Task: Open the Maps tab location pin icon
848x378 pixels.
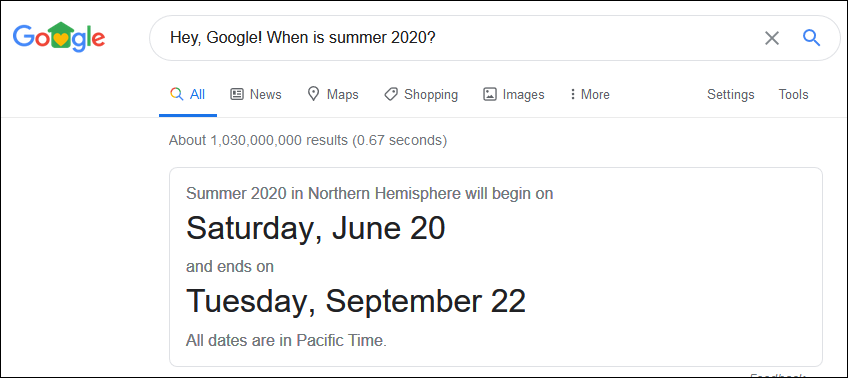Action: 313,94
